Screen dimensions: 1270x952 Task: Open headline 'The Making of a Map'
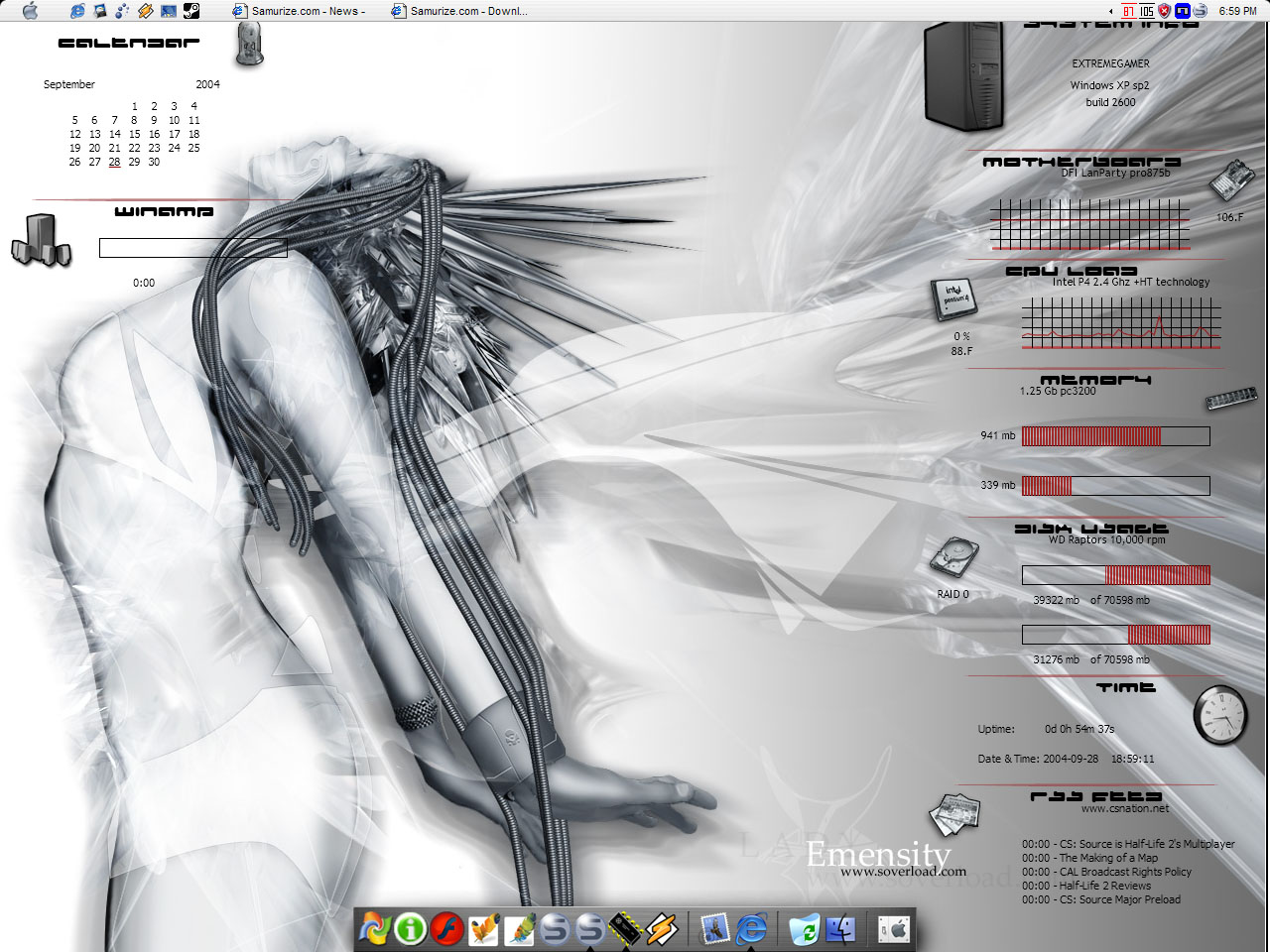[1089, 858]
